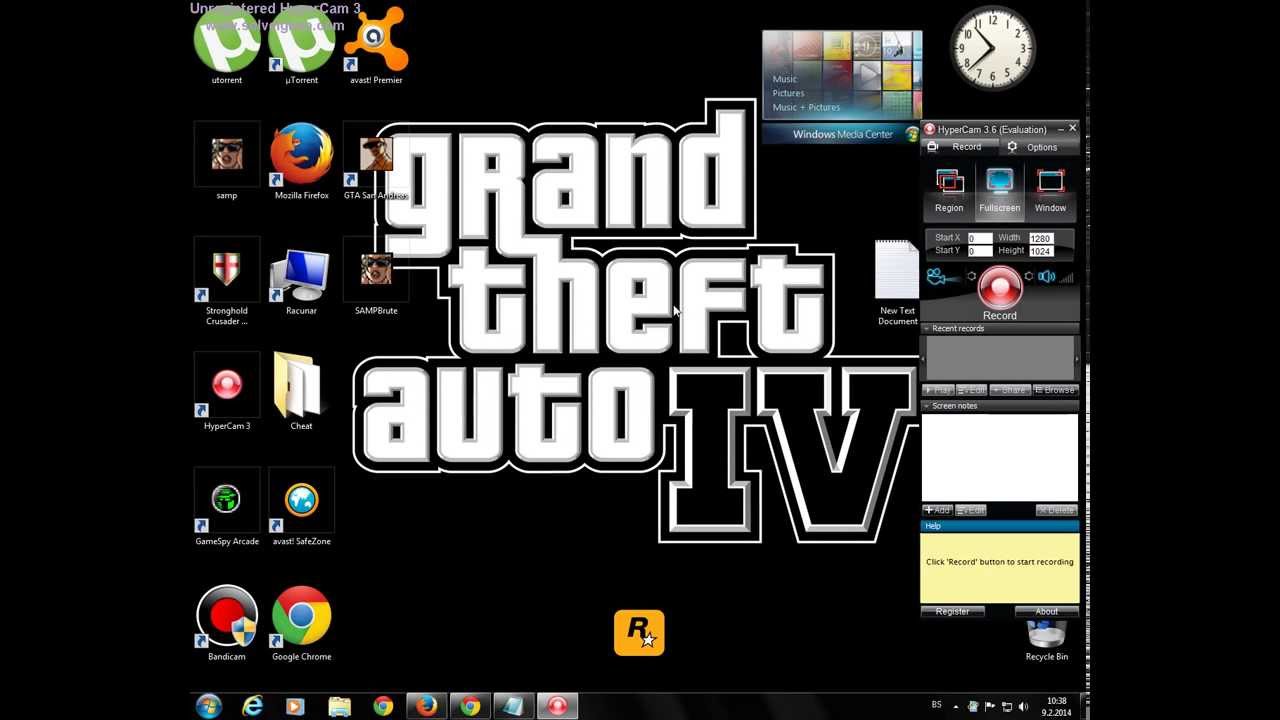Open video settings gear beside camera icon

(971, 277)
